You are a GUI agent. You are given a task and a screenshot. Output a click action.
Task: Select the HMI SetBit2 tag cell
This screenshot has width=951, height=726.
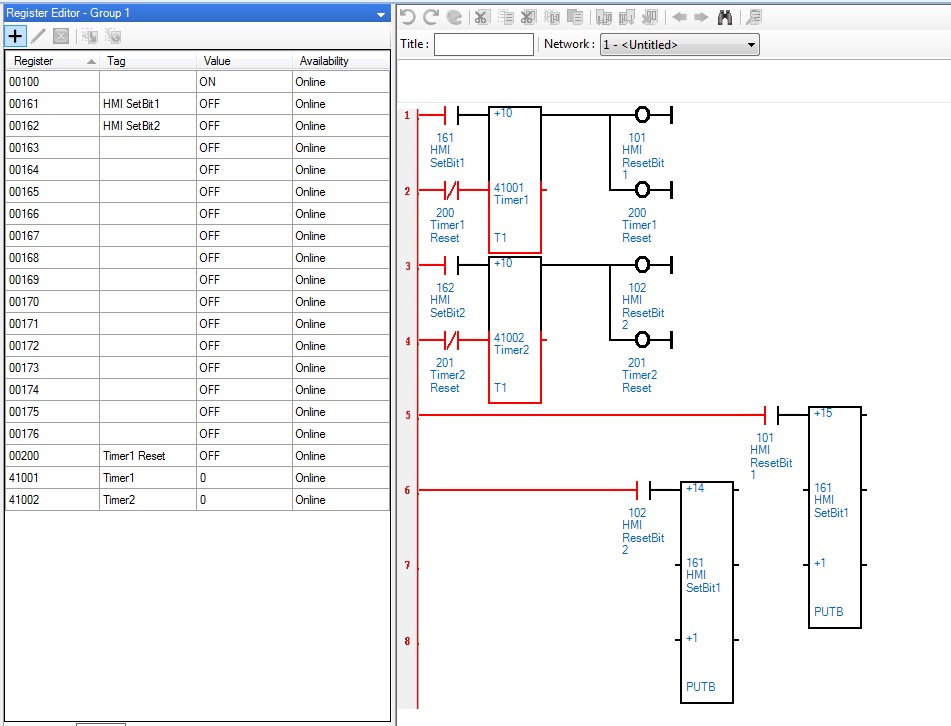pyautogui.click(x=148, y=126)
